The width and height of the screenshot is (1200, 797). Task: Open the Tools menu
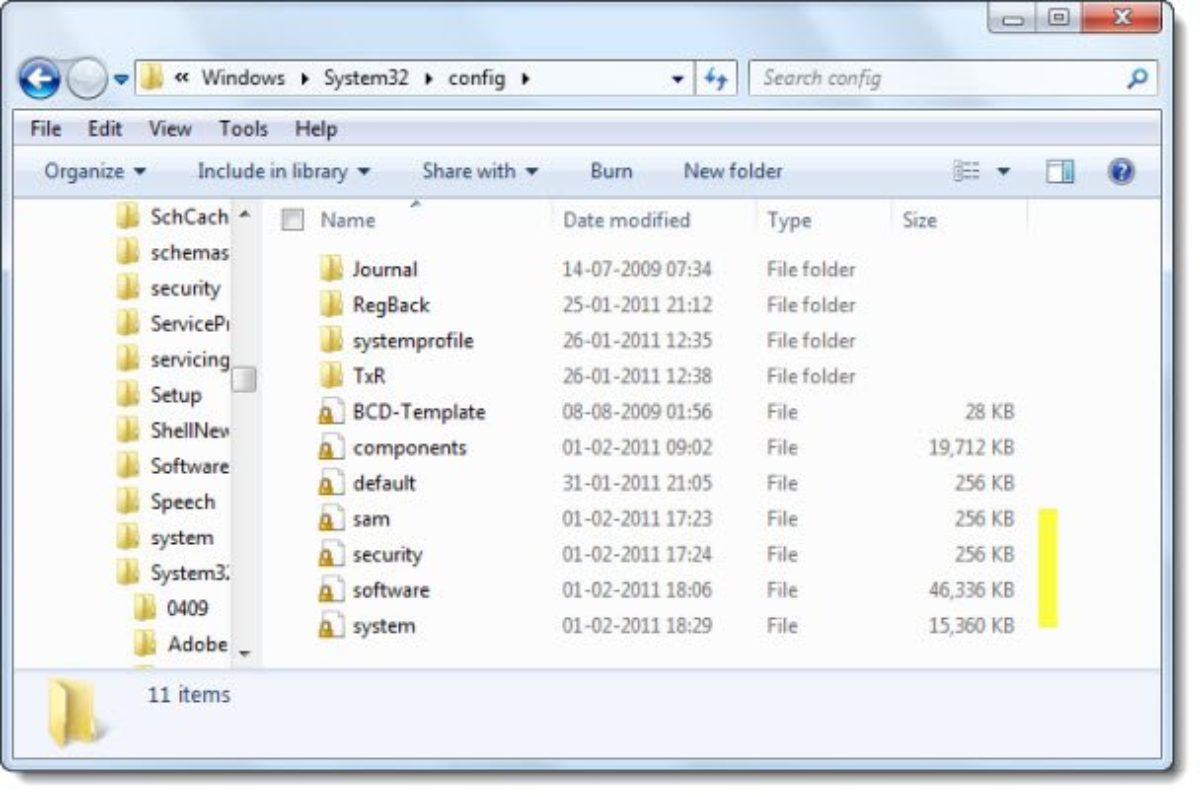(244, 129)
